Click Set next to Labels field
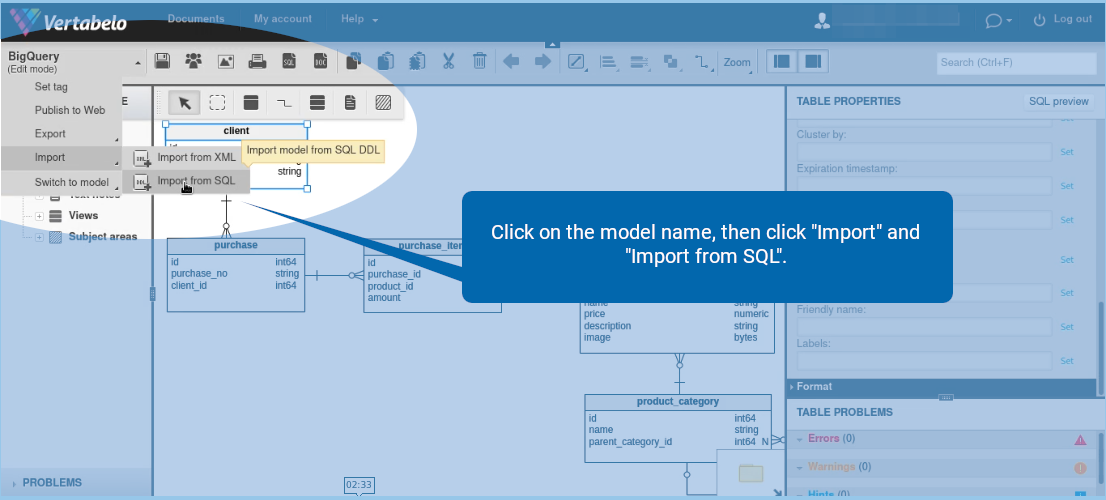Viewport: 1106px width, 500px height. [x=1067, y=361]
